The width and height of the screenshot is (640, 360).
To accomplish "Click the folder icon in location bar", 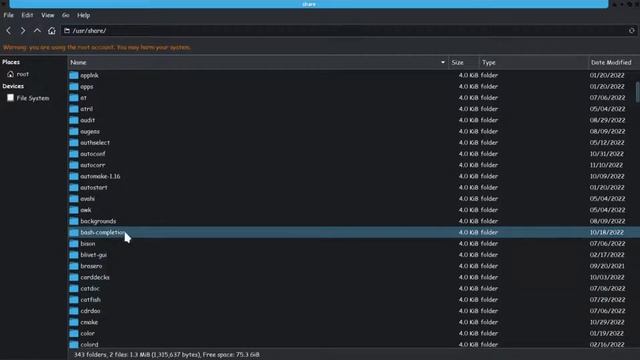I will click(67, 31).
